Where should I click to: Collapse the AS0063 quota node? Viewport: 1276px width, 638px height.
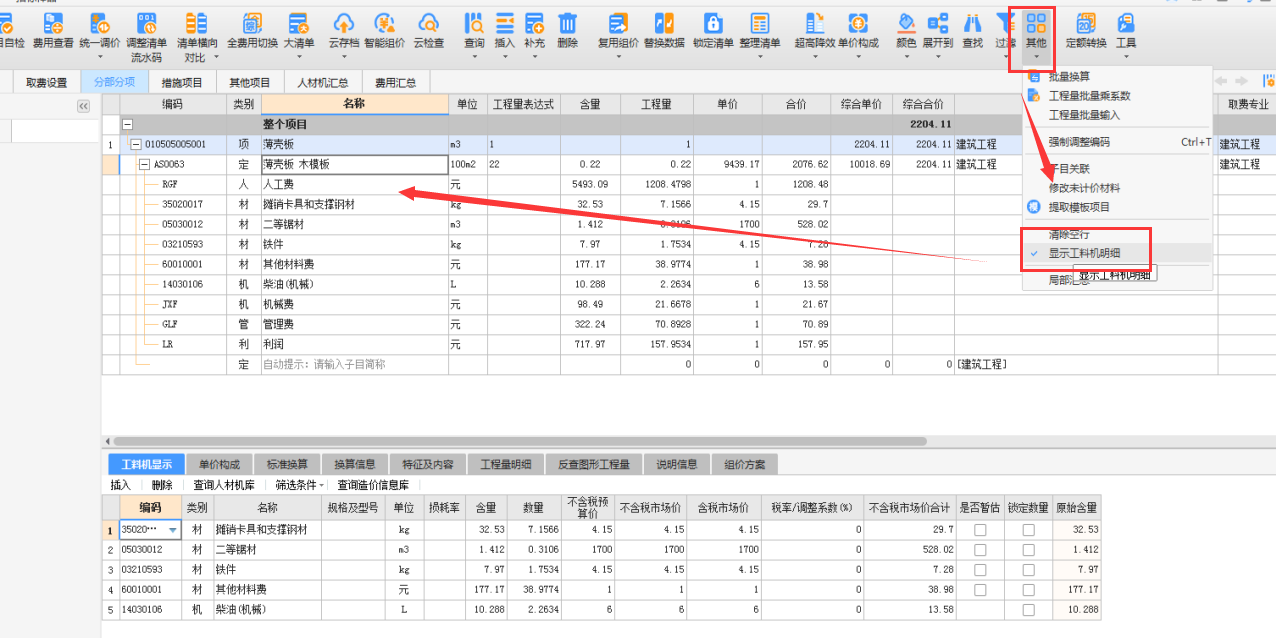[x=144, y=165]
